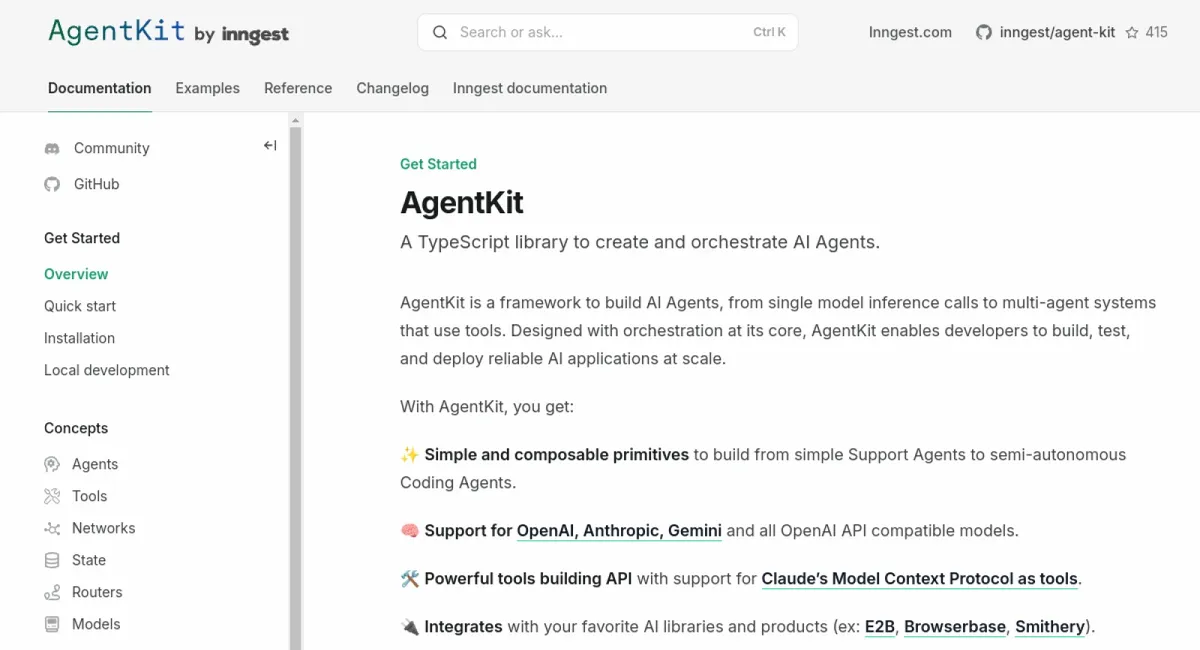
Task: Click the scroll up arrow of sidebar scrollbar
Action: tap(295, 120)
